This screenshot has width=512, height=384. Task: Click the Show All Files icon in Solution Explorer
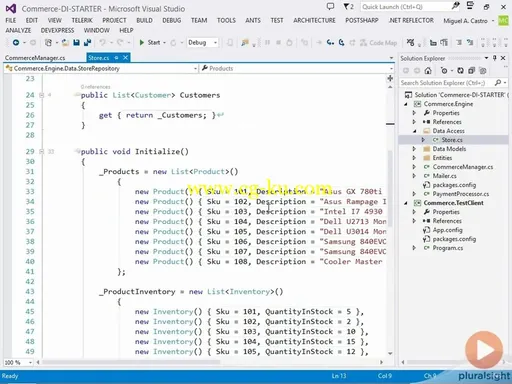pos(483,71)
